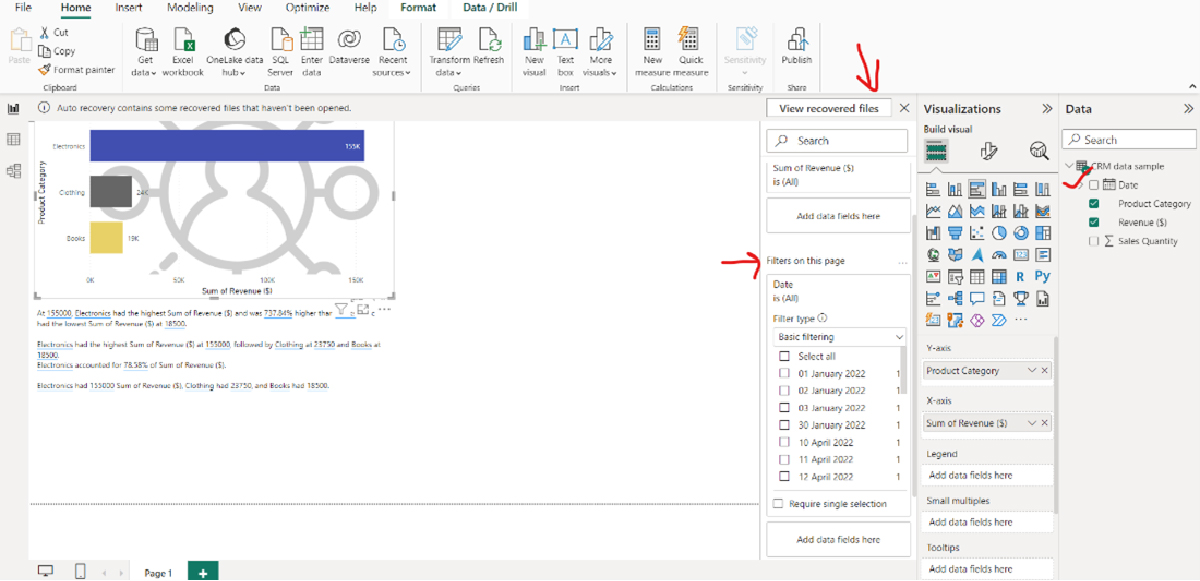Open the Basic filtering type dropdown
Screen dimensions: 1200x581
coord(839,337)
